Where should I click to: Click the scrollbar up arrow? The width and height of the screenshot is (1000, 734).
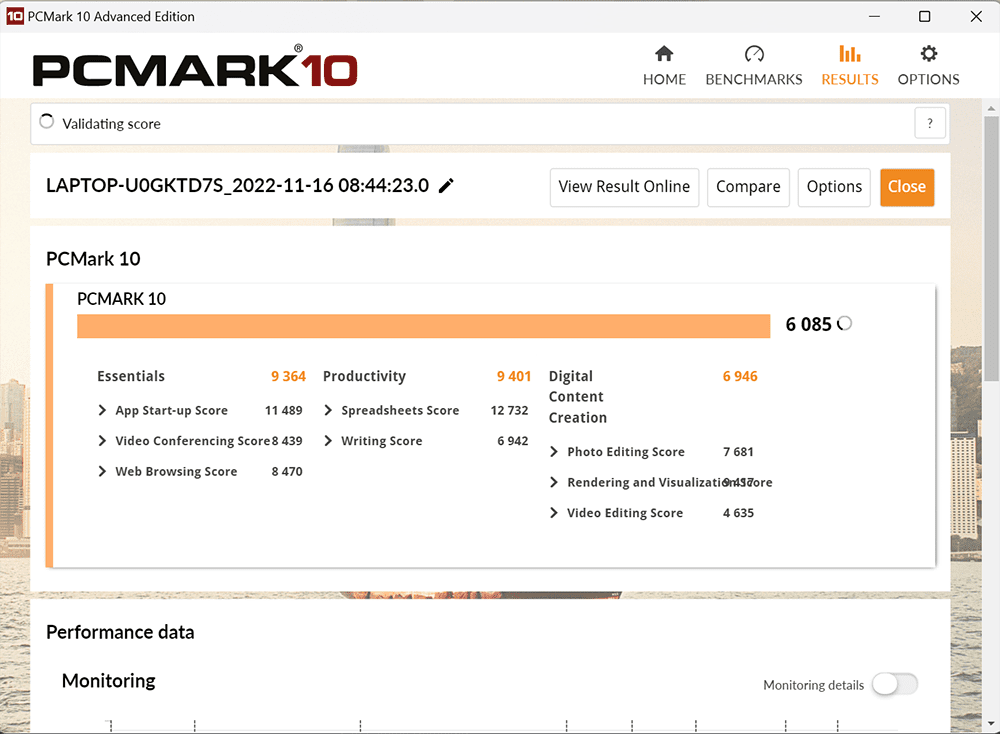pyautogui.click(x=991, y=108)
